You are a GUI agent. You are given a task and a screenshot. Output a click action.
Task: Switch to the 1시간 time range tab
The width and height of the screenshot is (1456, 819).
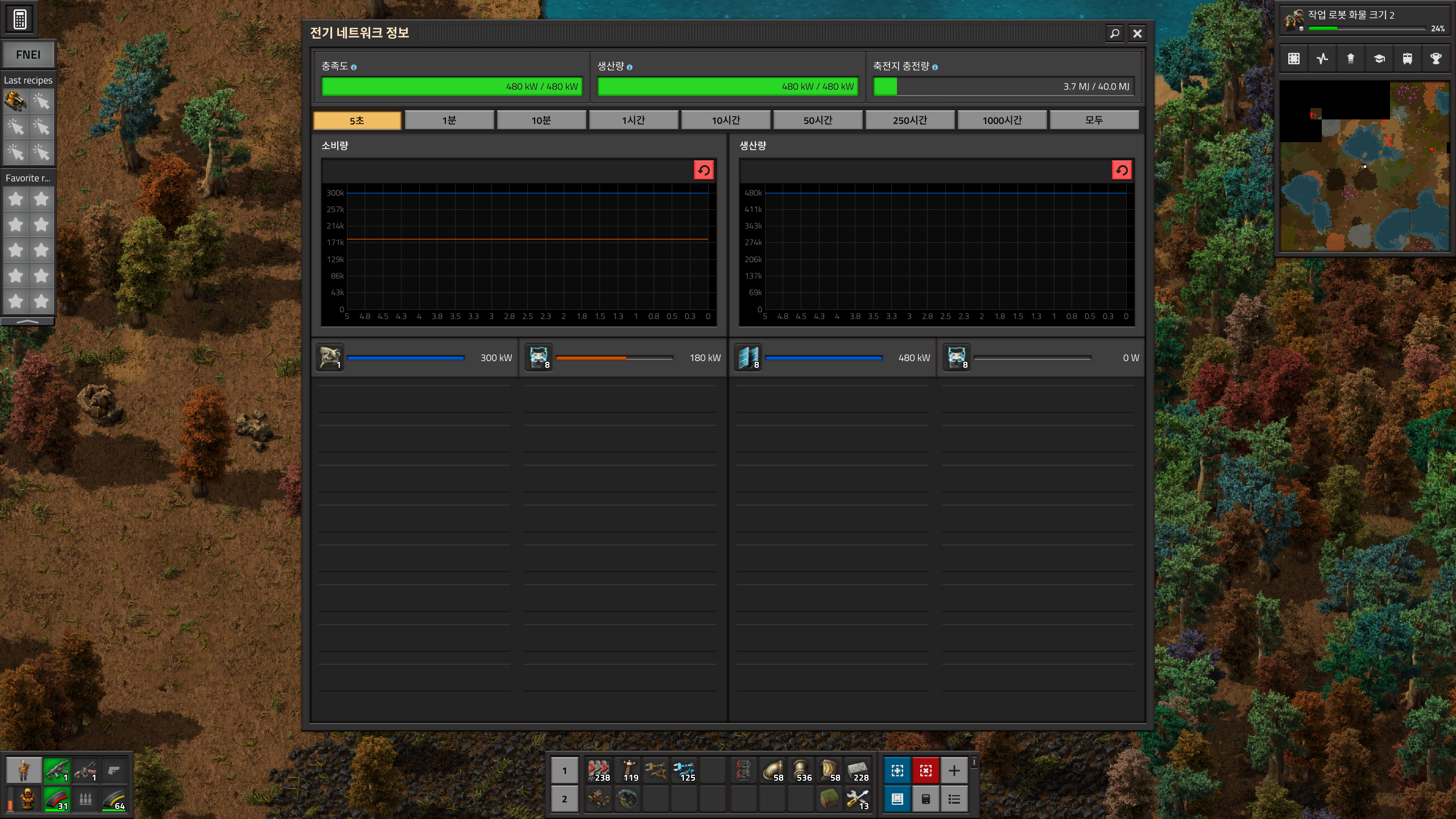pyautogui.click(x=634, y=120)
